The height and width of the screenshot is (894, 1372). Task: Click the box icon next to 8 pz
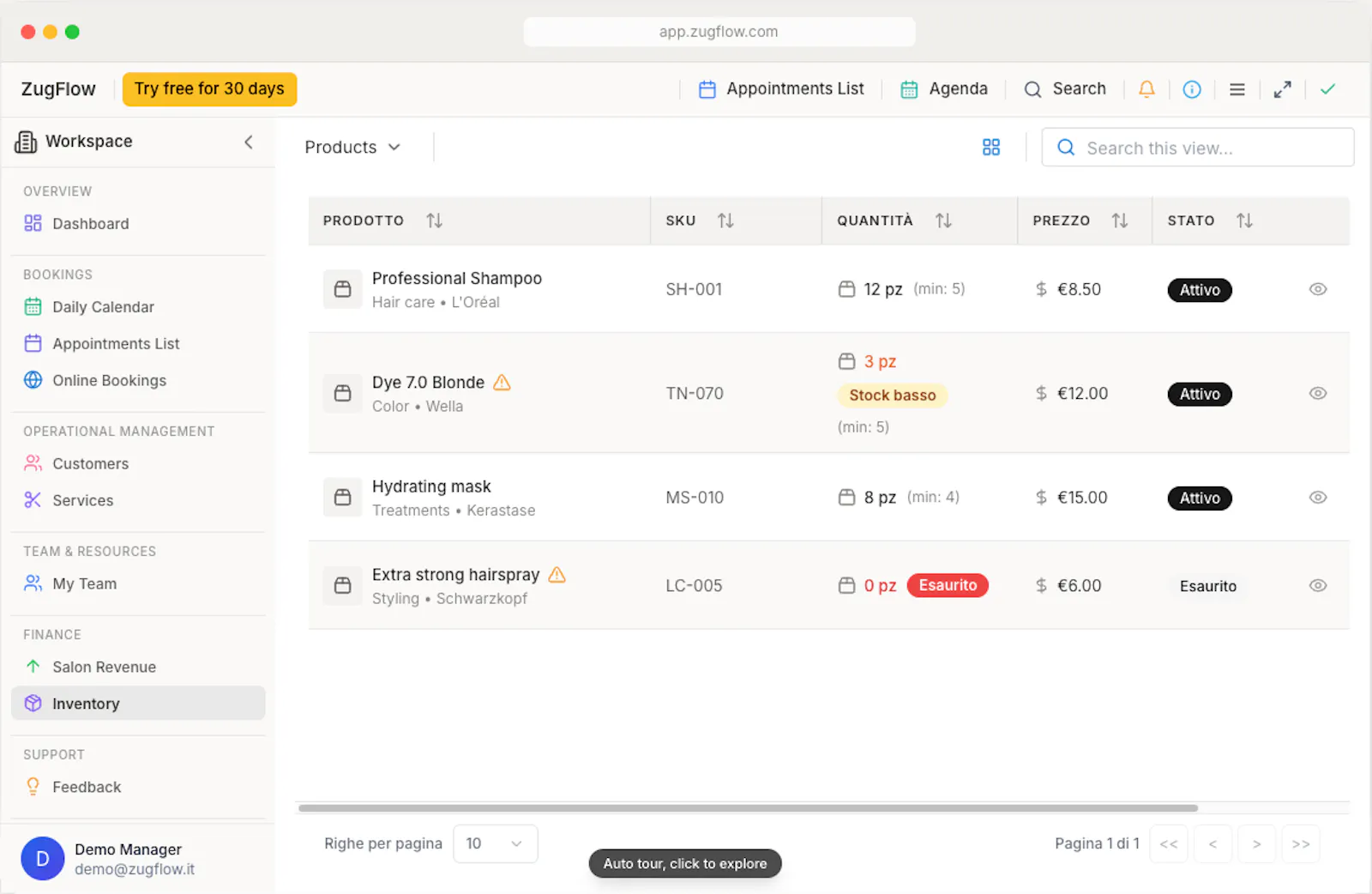pos(847,498)
